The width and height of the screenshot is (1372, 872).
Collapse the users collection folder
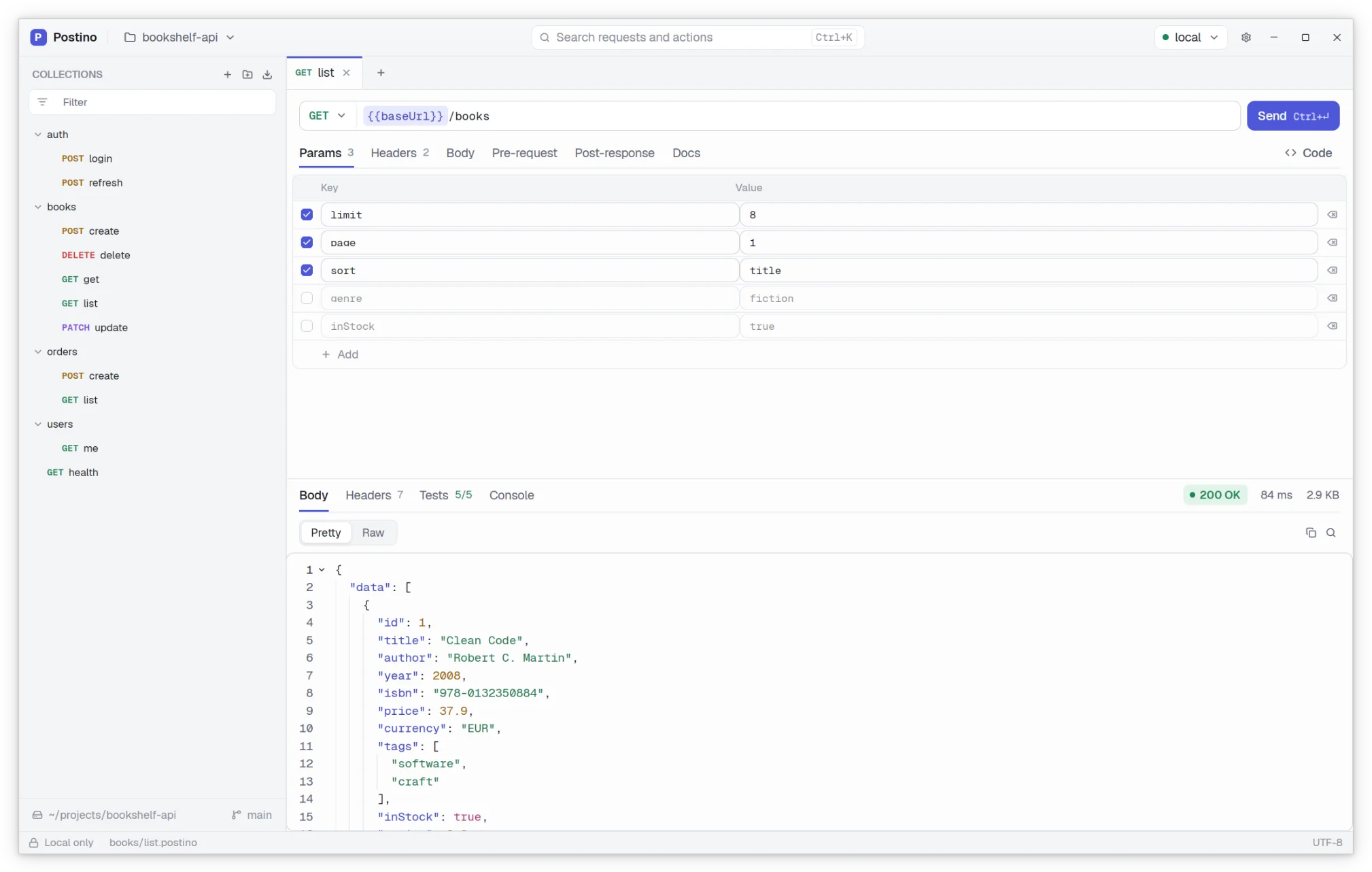tap(38, 424)
